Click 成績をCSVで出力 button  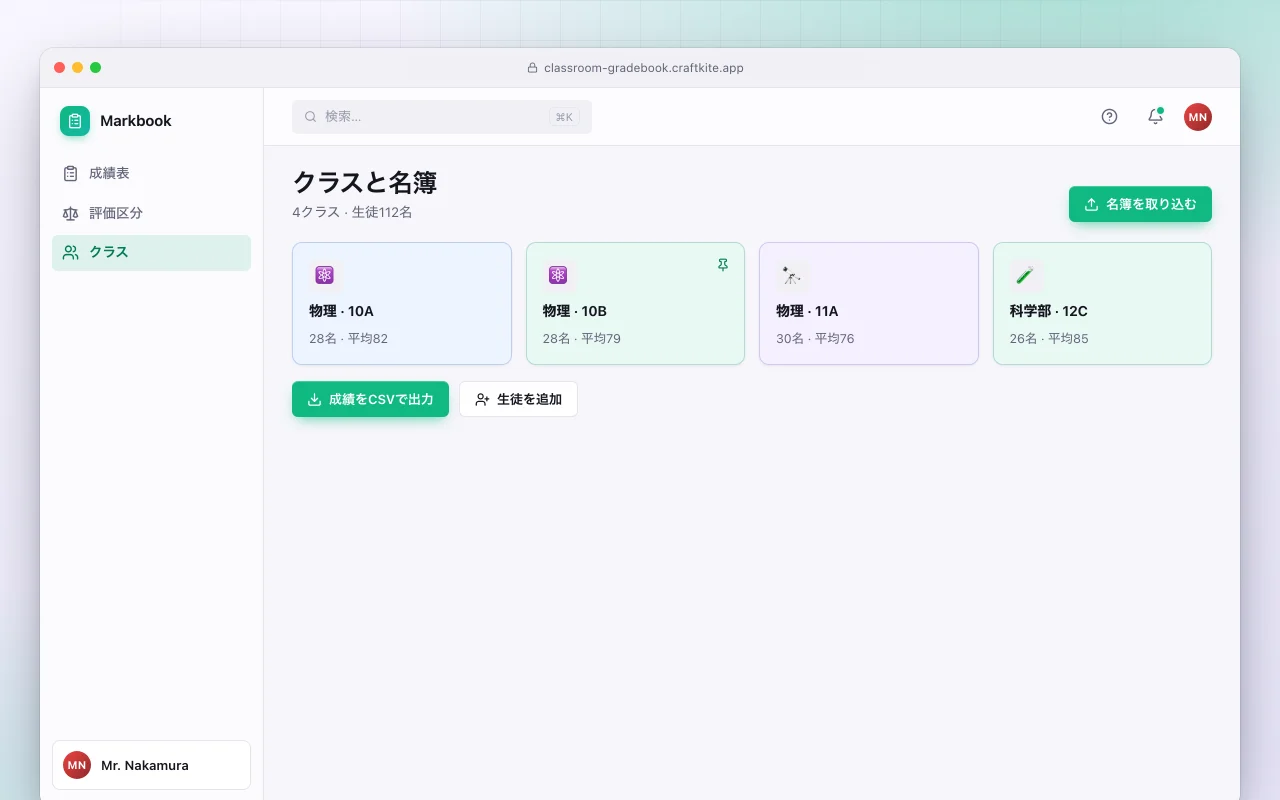tap(370, 399)
